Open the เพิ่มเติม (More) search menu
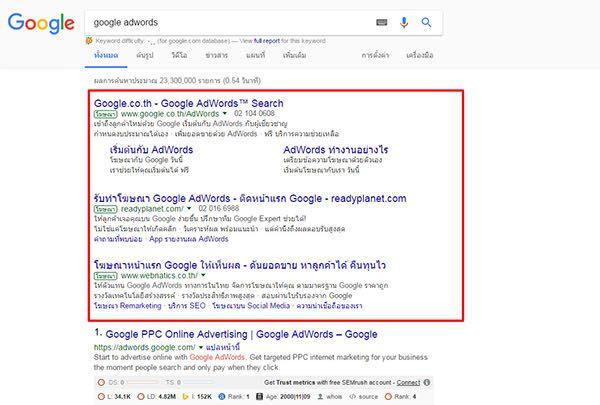Screen dimensions: 600x405 point(294,56)
